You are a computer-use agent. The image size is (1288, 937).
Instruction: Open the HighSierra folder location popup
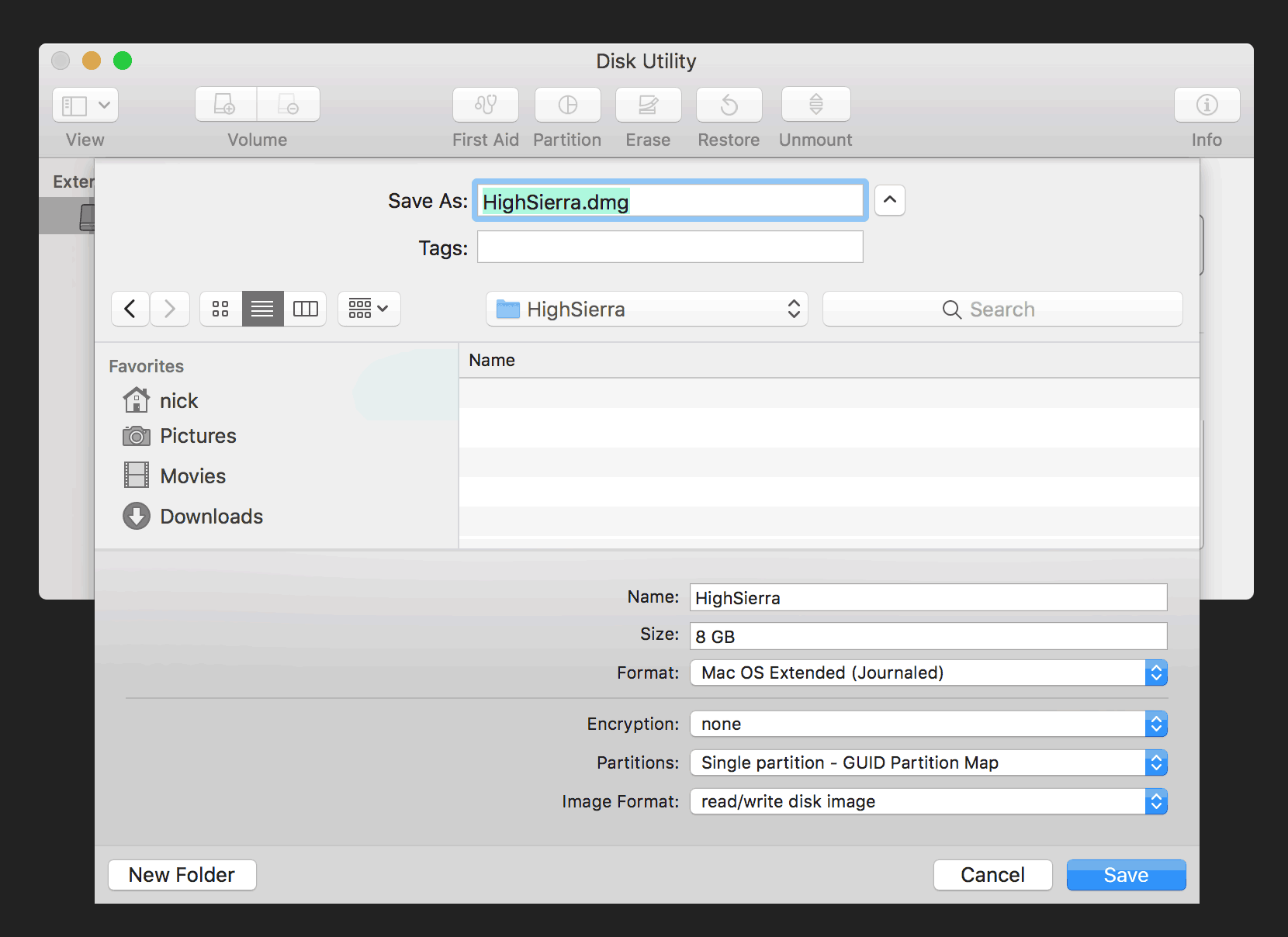pyautogui.click(x=647, y=309)
